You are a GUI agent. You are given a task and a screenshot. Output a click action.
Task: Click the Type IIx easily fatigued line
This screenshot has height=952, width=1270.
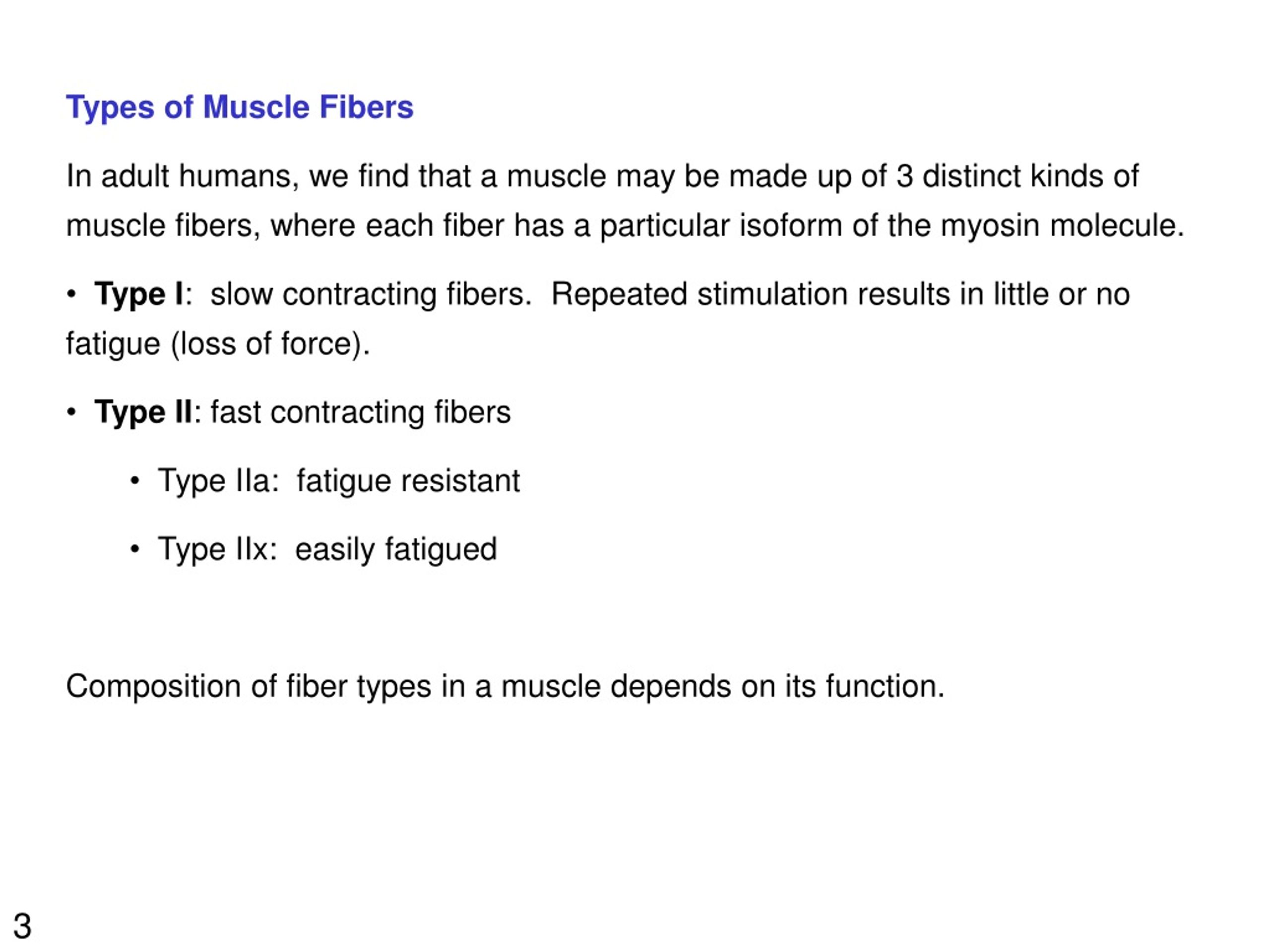click(327, 550)
